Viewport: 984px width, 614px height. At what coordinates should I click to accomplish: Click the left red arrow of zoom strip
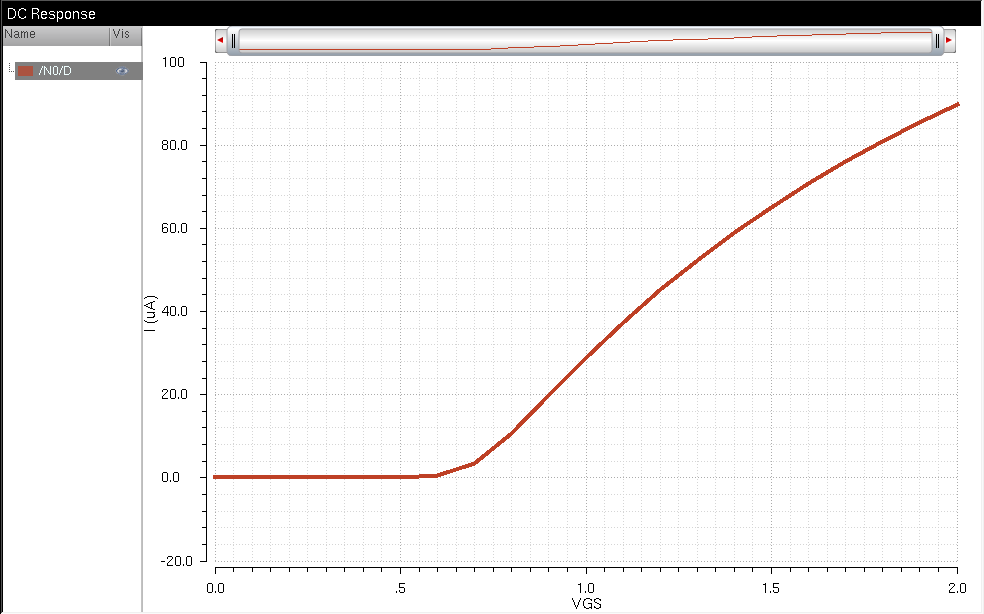pos(220,40)
